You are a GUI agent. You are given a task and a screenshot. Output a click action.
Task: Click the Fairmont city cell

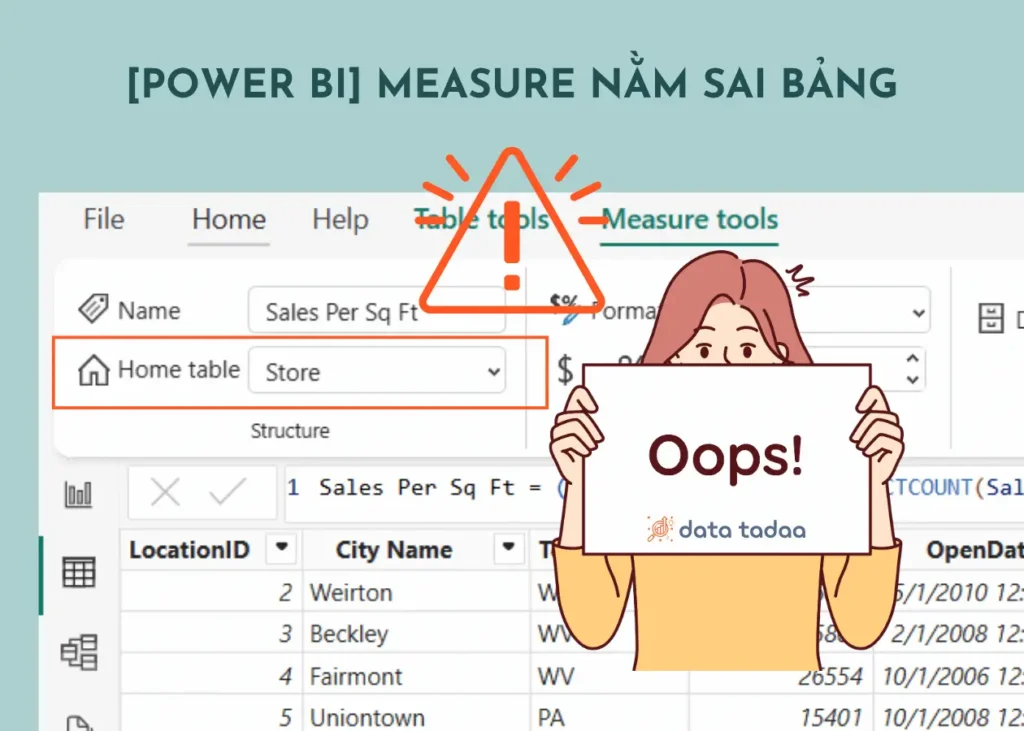click(x=416, y=675)
